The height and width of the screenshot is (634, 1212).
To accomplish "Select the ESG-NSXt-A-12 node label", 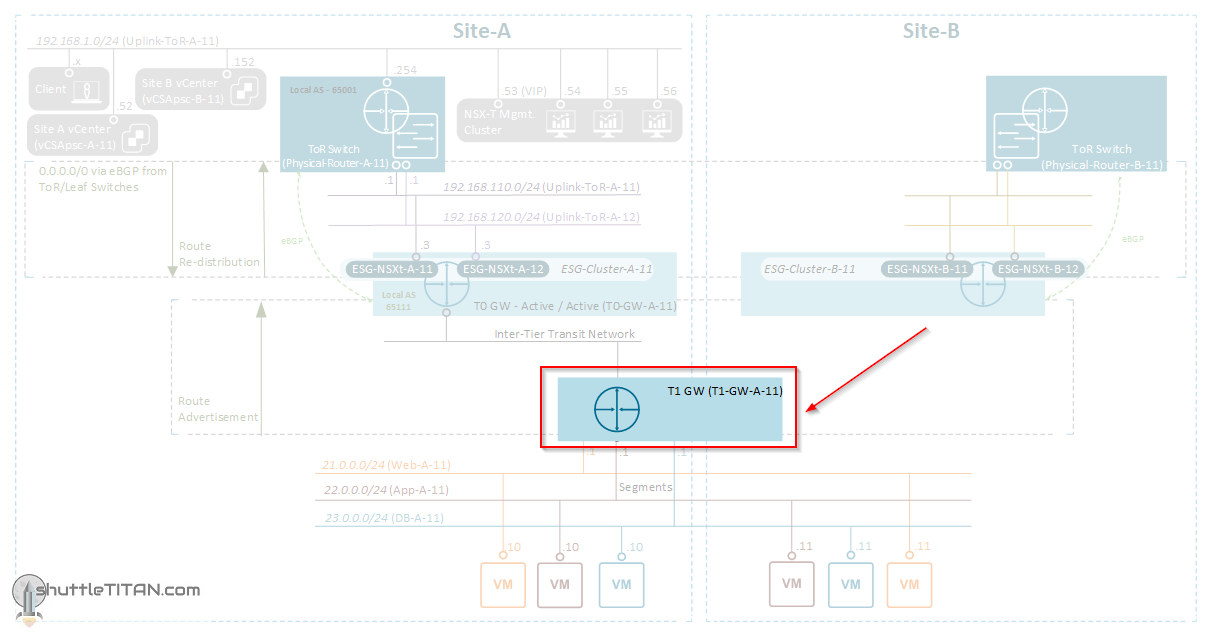I will [502, 268].
